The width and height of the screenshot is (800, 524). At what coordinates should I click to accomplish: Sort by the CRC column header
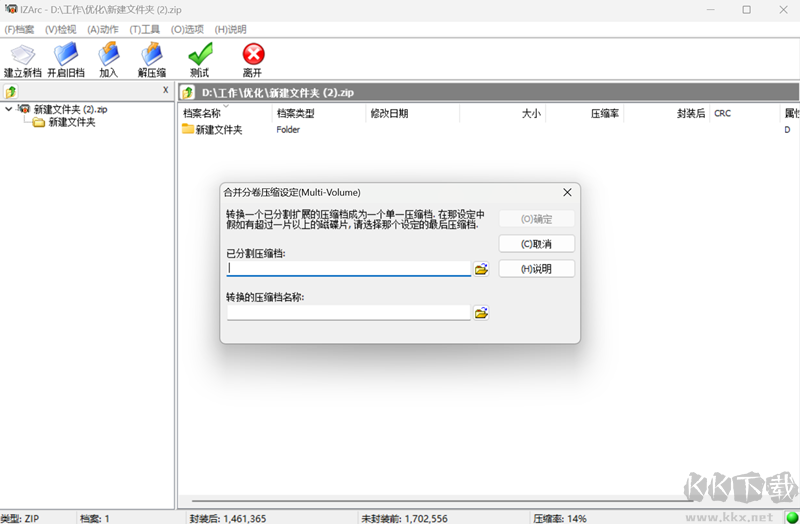pos(745,113)
